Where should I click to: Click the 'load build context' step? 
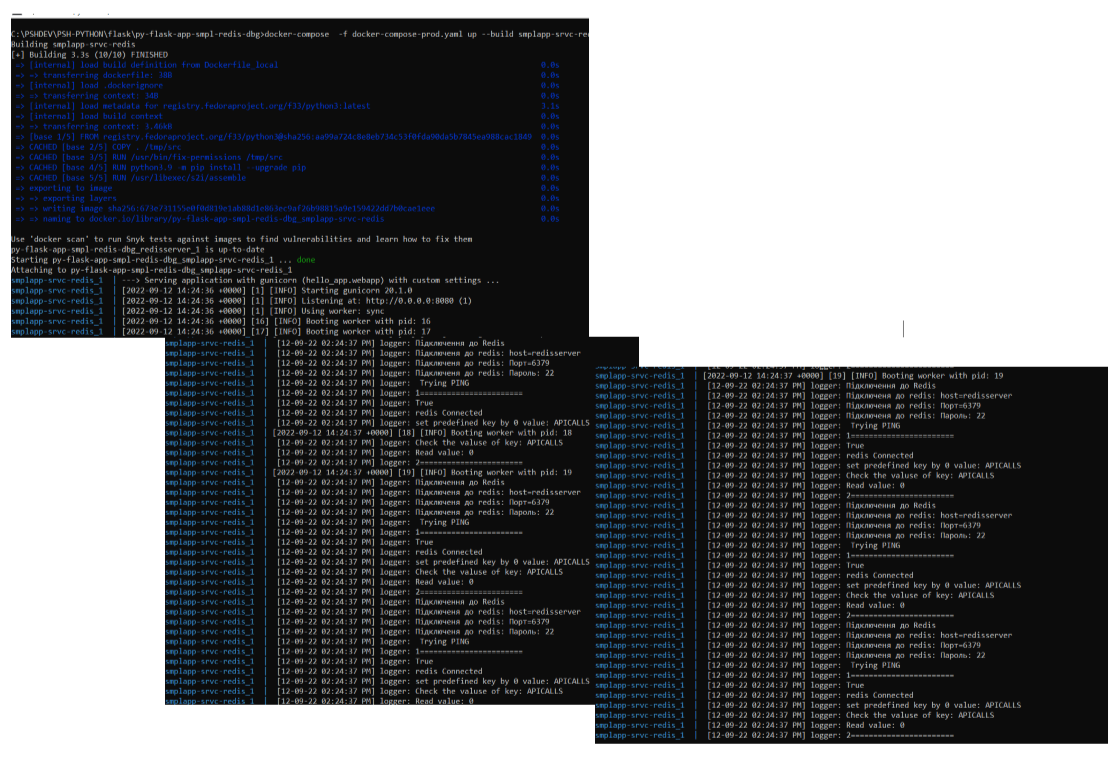point(94,116)
